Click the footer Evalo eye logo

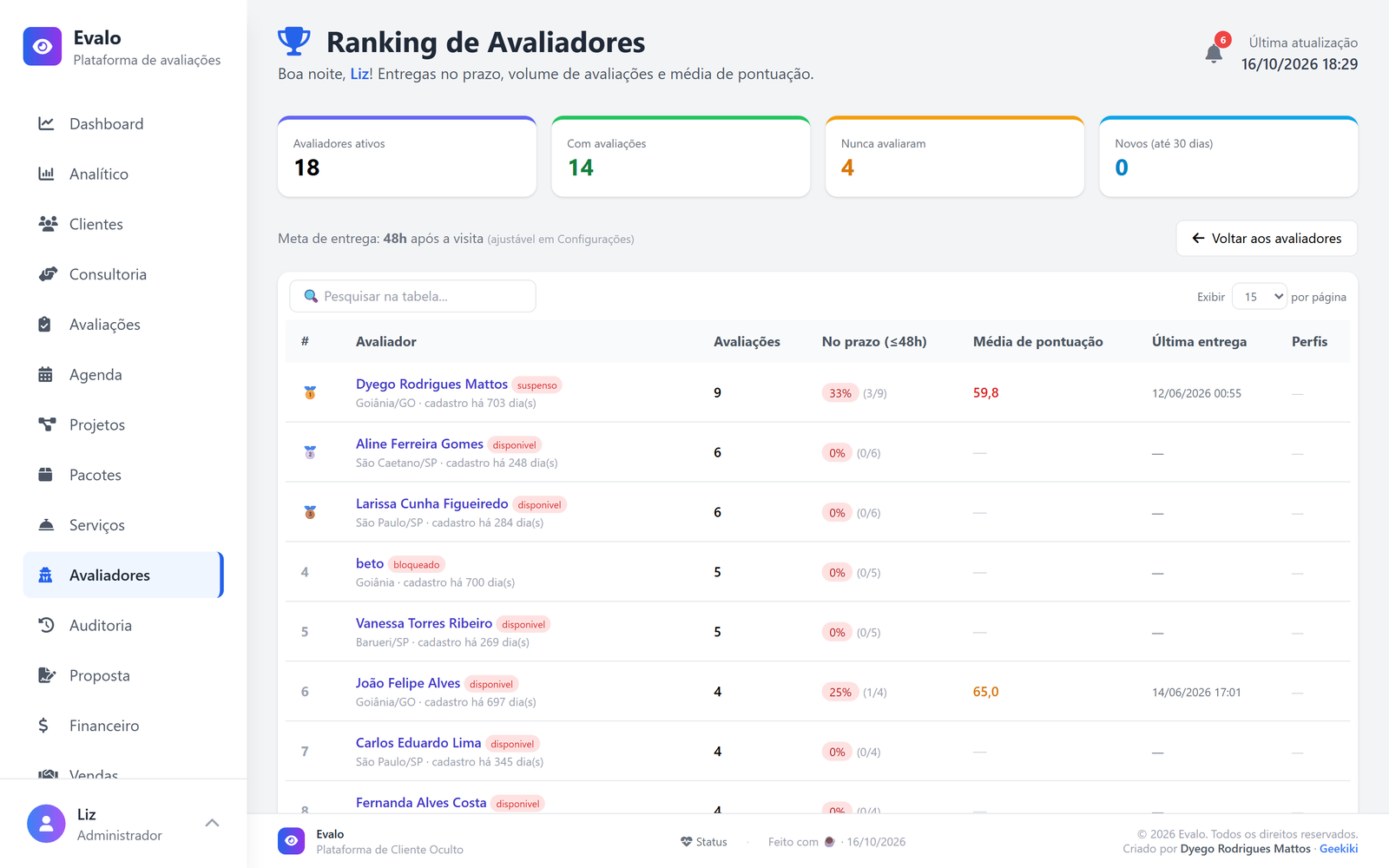click(x=292, y=841)
